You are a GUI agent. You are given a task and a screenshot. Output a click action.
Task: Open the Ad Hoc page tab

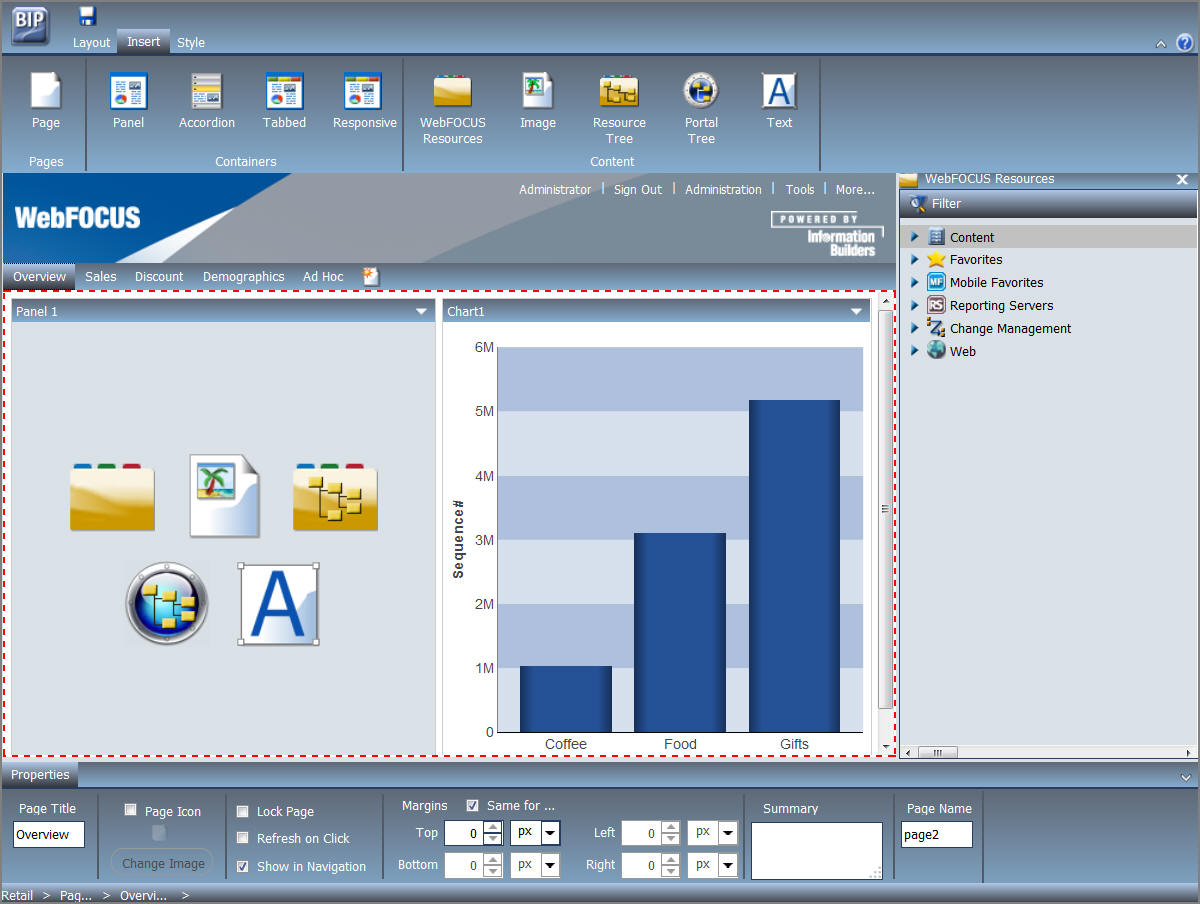click(323, 276)
